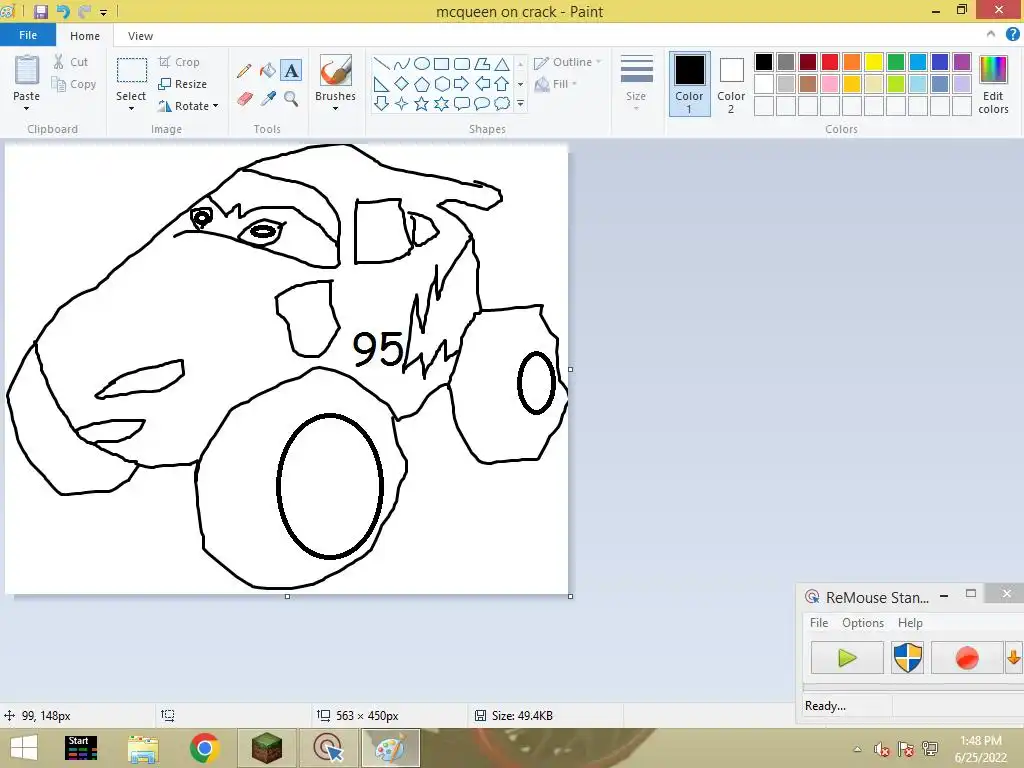Expand the Brushes dropdown arrow
The width and height of the screenshot is (1024, 768).
click(336, 109)
